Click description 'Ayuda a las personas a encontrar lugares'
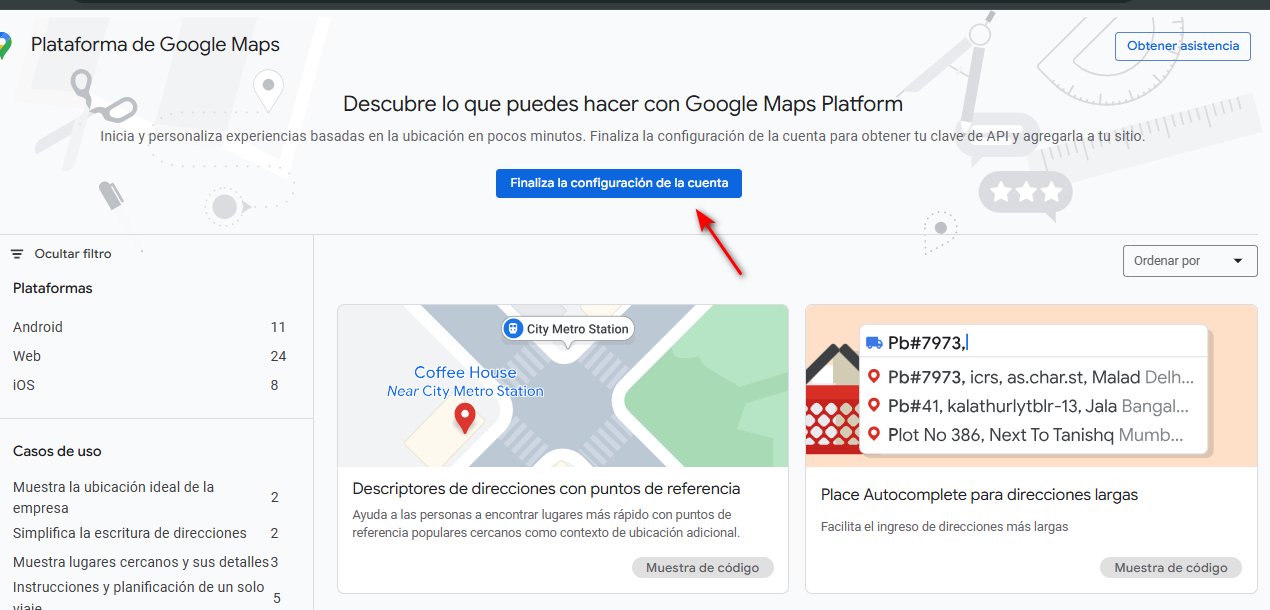 pyautogui.click(x=547, y=524)
